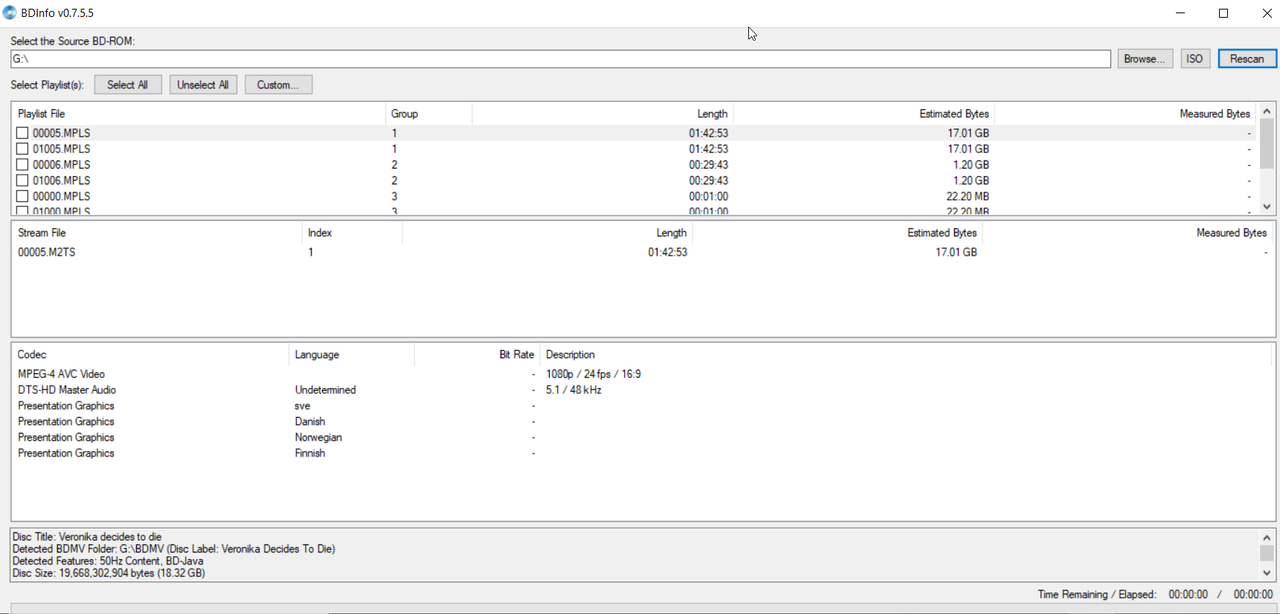This screenshot has height=614, width=1280.
Task: Check the 00000.MPLS playlist checkbox
Action: (22, 197)
